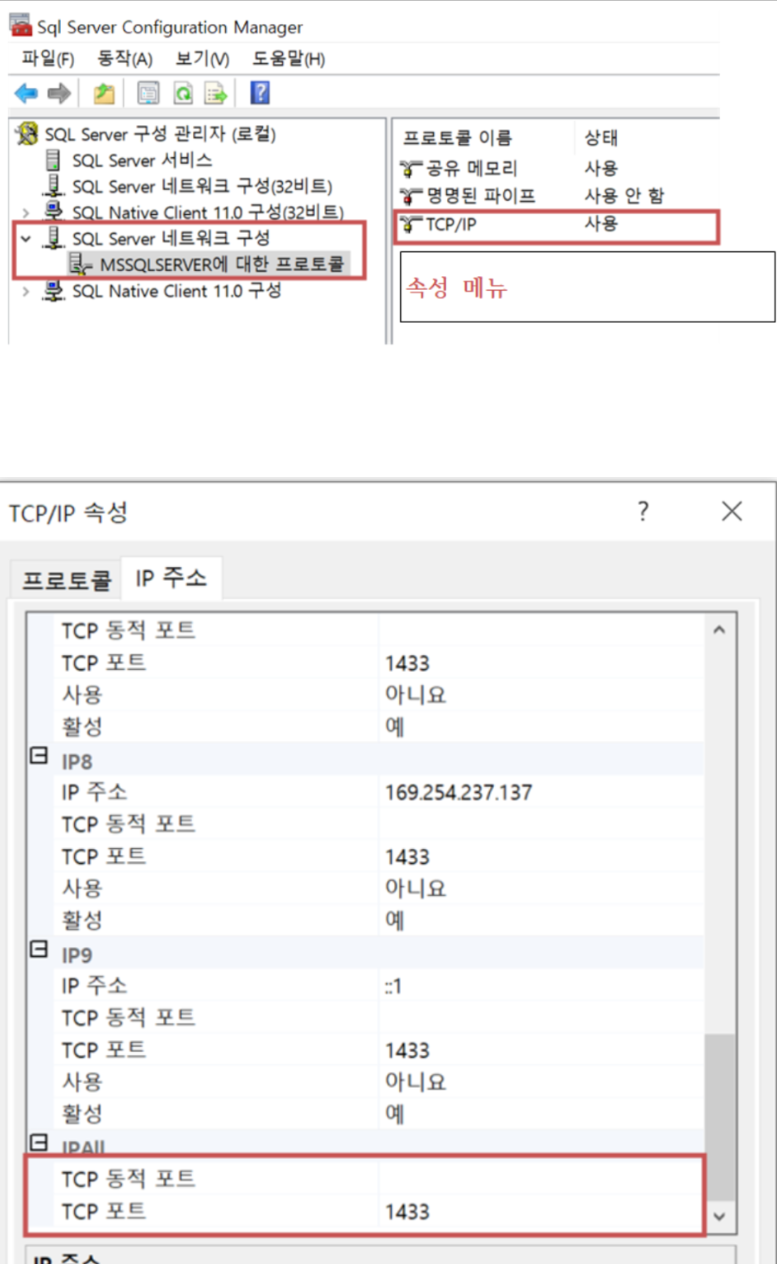The width and height of the screenshot is (777, 1264).
Task: Click the up-one-level folder icon
Action: tap(104, 93)
